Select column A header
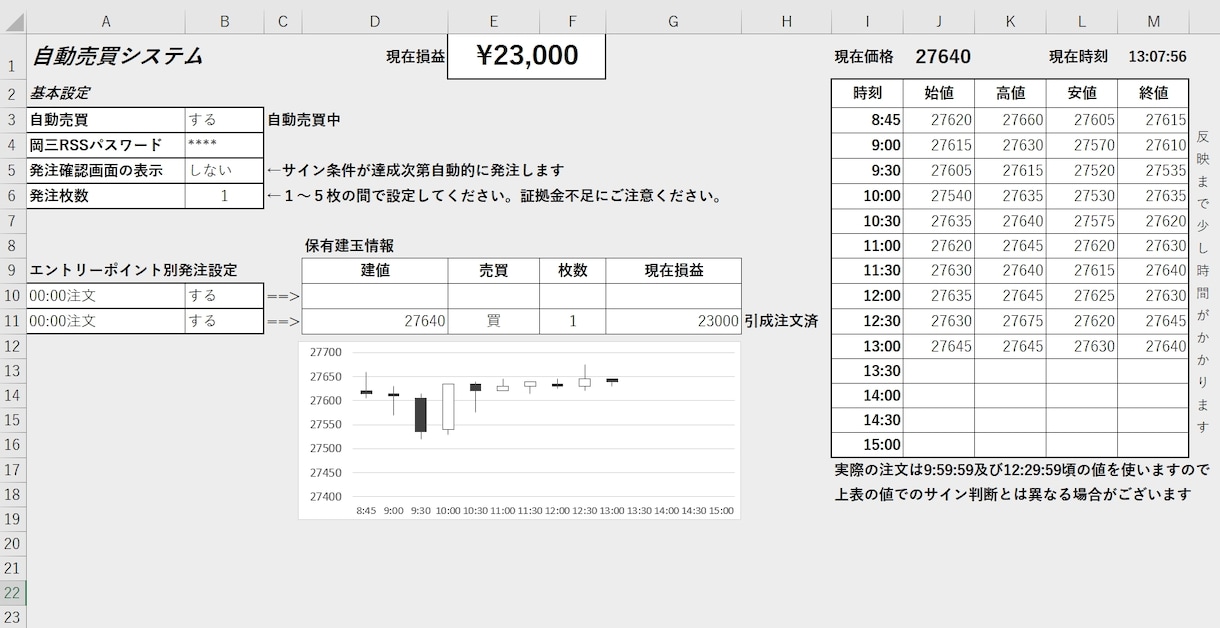This screenshot has height=628, width=1220. [x=106, y=22]
